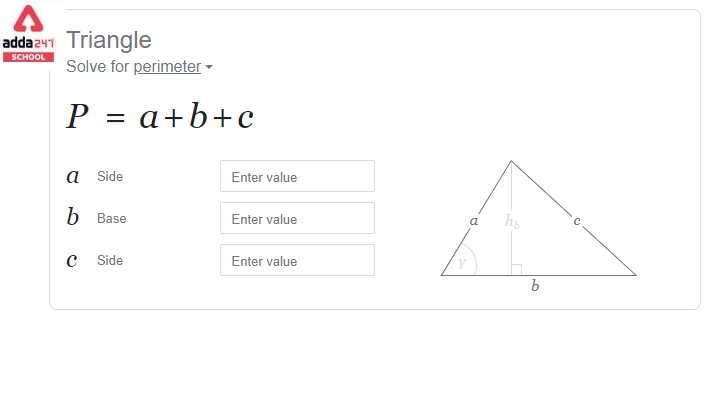Screen dimensions: 708x396
Task: Click the Base text label
Action: [x=112, y=219]
